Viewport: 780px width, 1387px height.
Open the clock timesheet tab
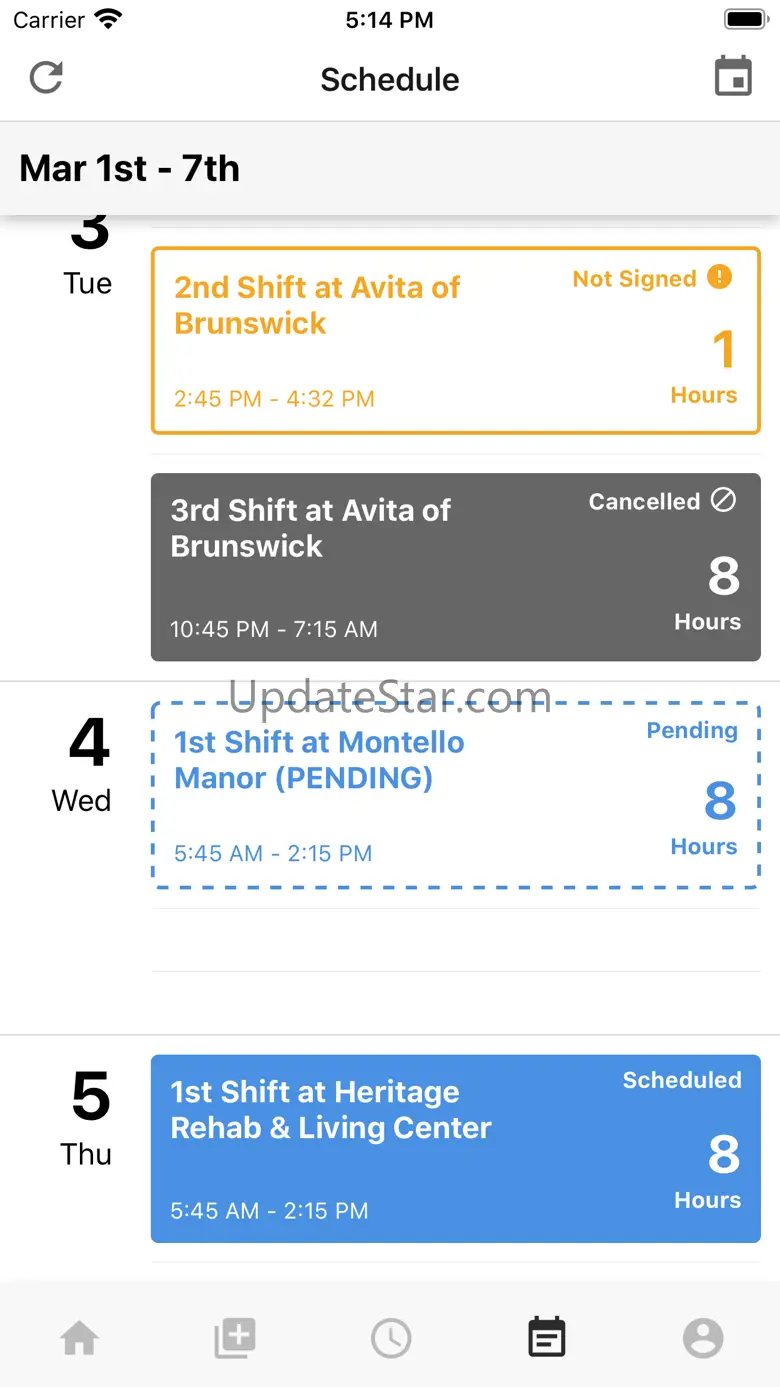point(391,1338)
